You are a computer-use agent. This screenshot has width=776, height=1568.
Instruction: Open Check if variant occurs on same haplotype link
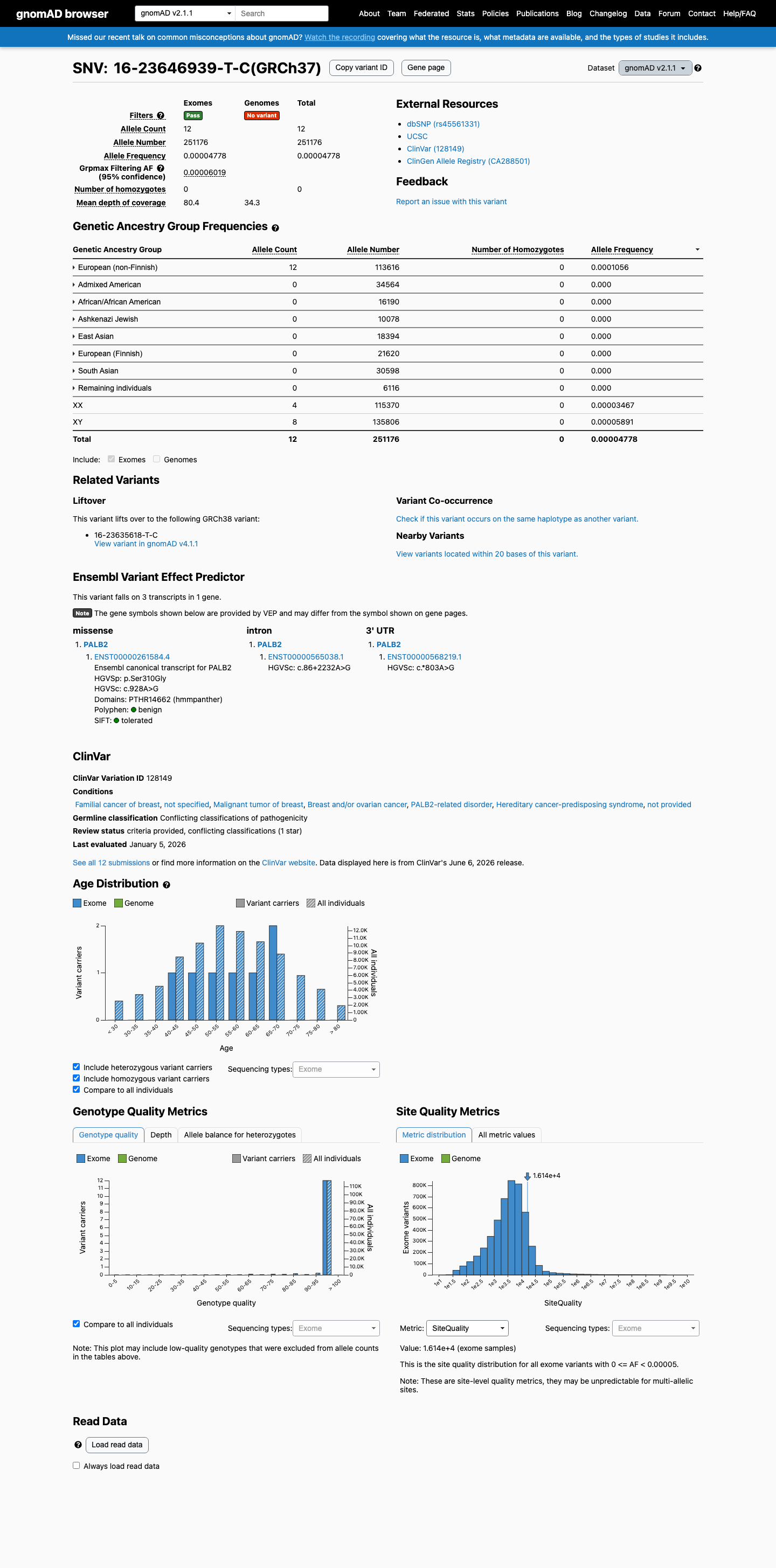[517, 518]
